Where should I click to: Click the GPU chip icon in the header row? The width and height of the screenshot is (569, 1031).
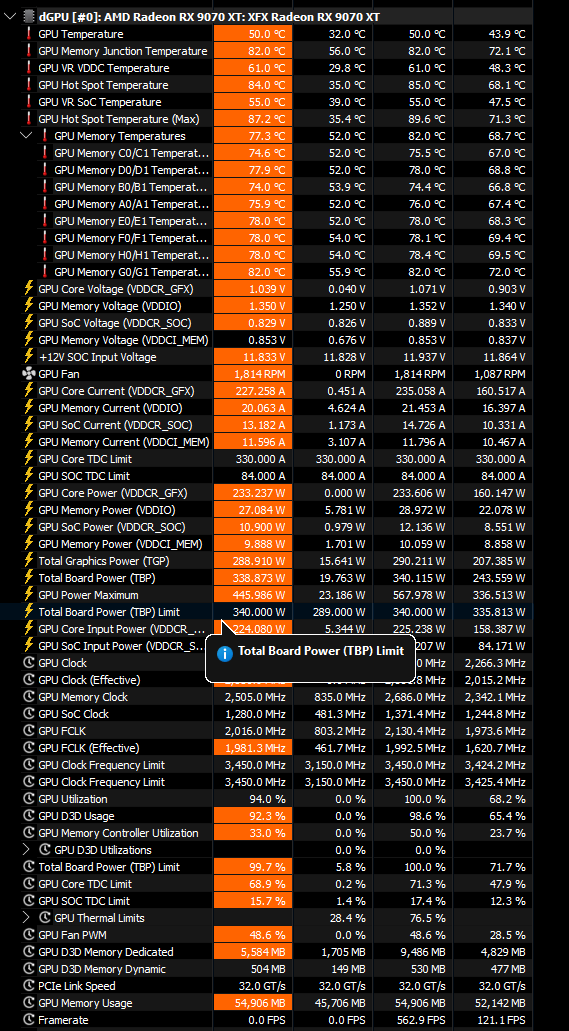click(29, 16)
